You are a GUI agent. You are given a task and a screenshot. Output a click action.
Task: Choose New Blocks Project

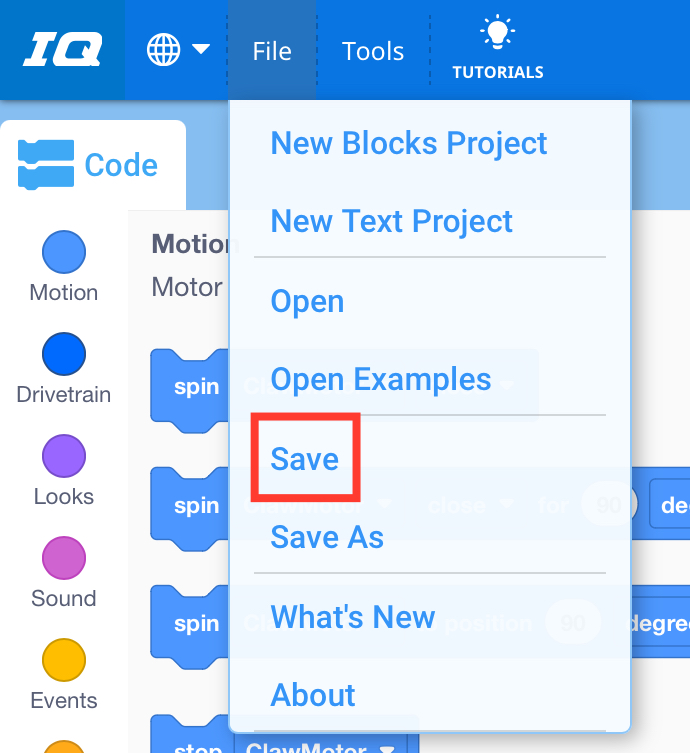409,143
